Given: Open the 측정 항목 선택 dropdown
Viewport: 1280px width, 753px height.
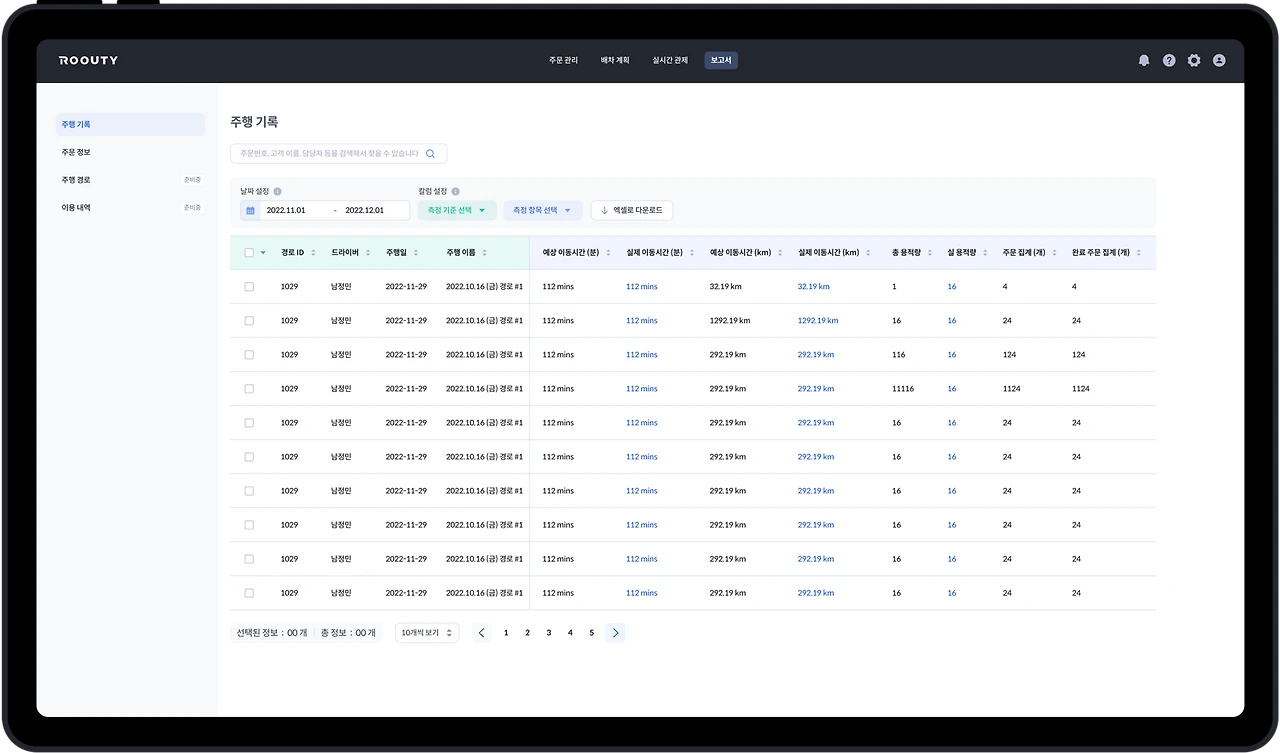Looking at the screenshot, I should pos(542,211).
